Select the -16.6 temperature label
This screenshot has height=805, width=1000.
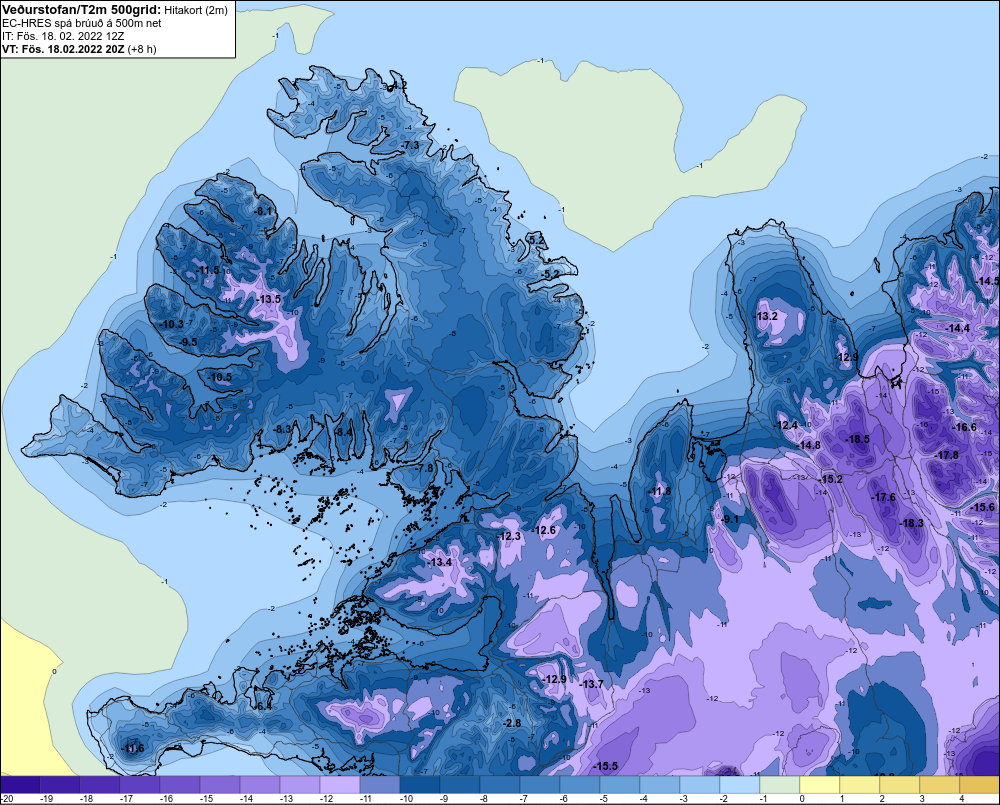coord(964,427)
